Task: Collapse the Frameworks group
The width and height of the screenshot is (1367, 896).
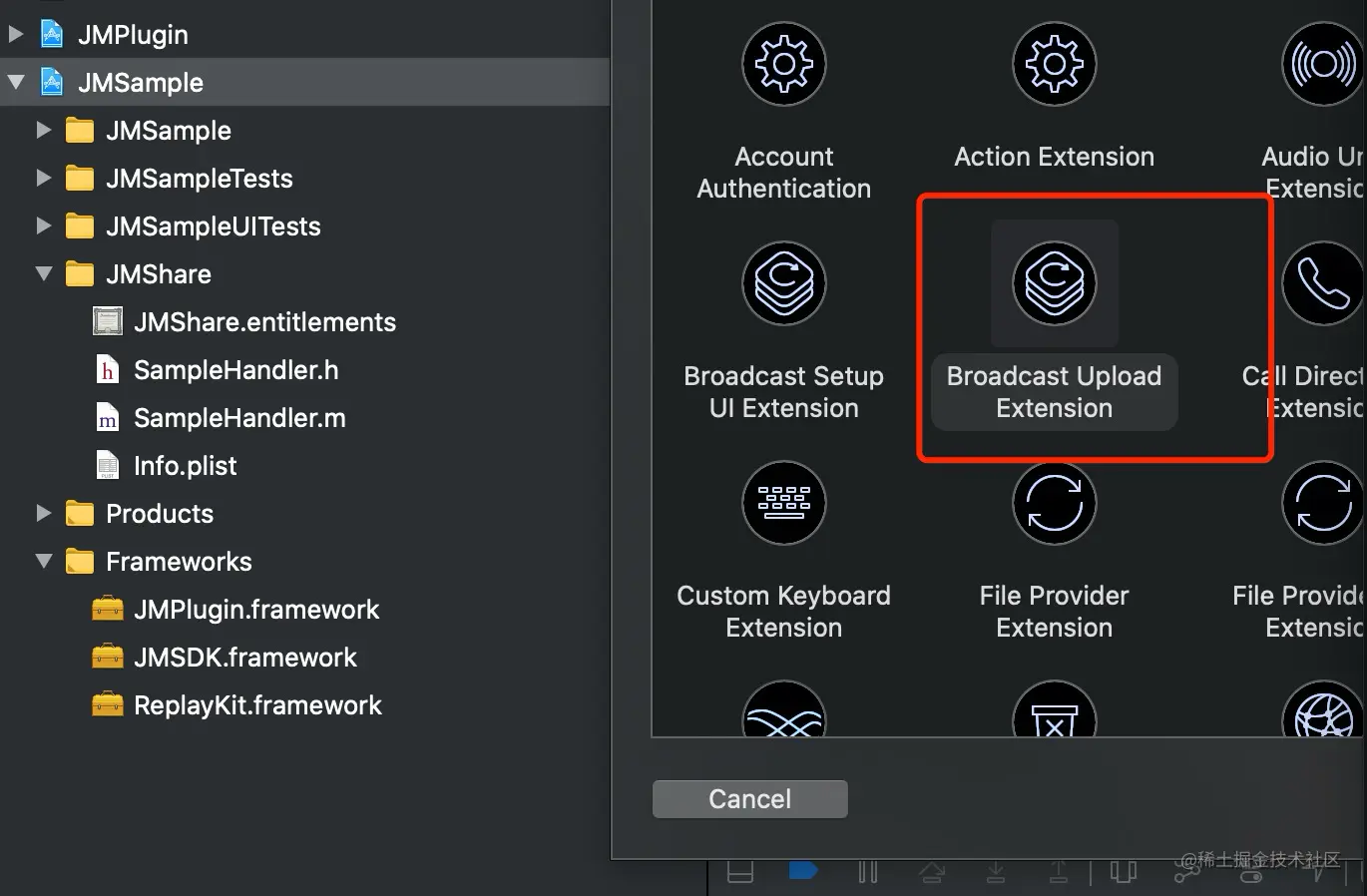Action: tap(44, 562)
